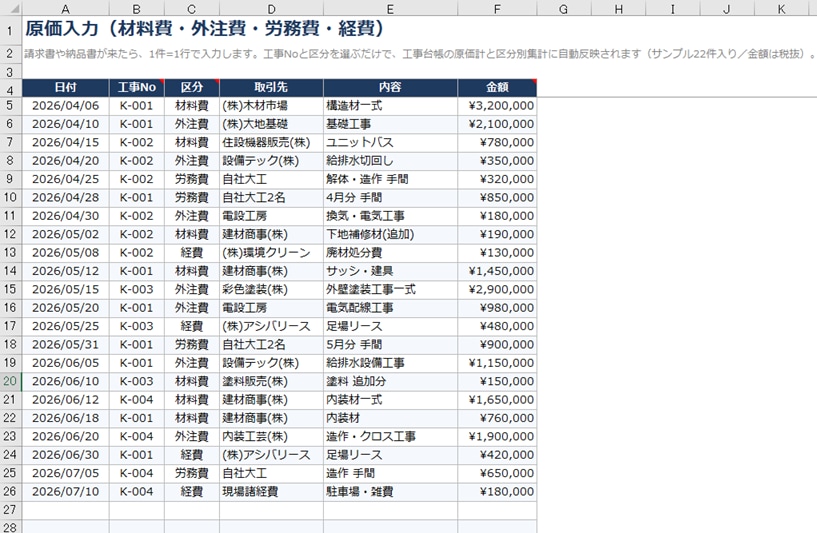Click the 内容 header cell
This screenshot has width=817, height=533.
tap(390, 88)
